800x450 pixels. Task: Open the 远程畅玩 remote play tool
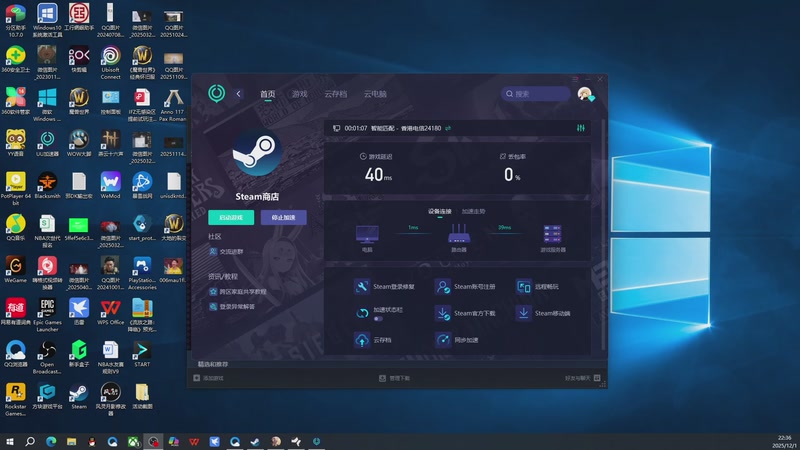tap(538, 287)
